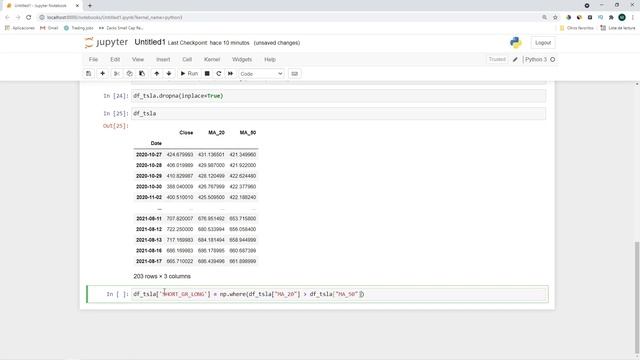
Task: Move selected cell down arrow
Action: click(169, 73)
